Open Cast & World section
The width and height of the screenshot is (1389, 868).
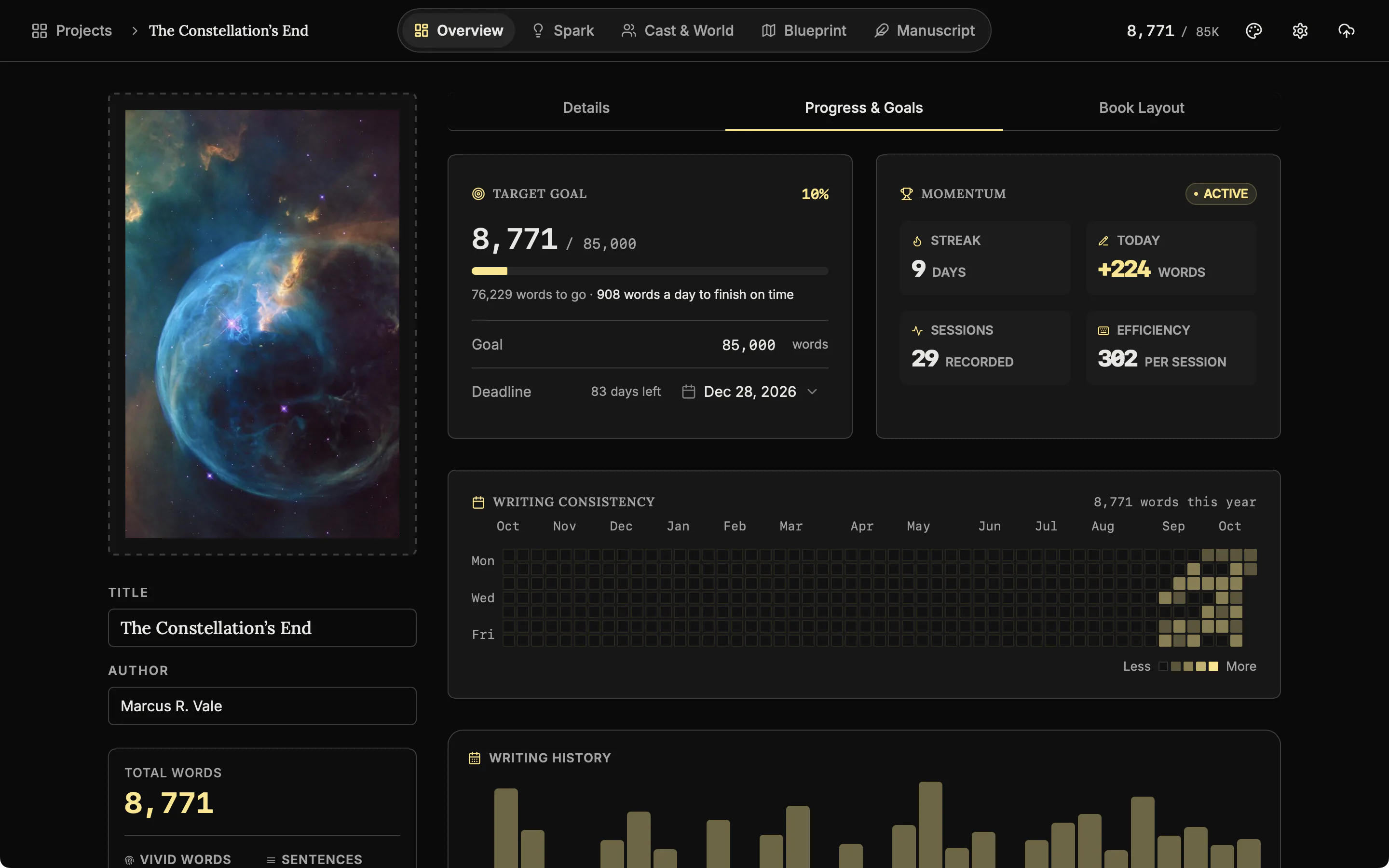[x=677, y=30]
